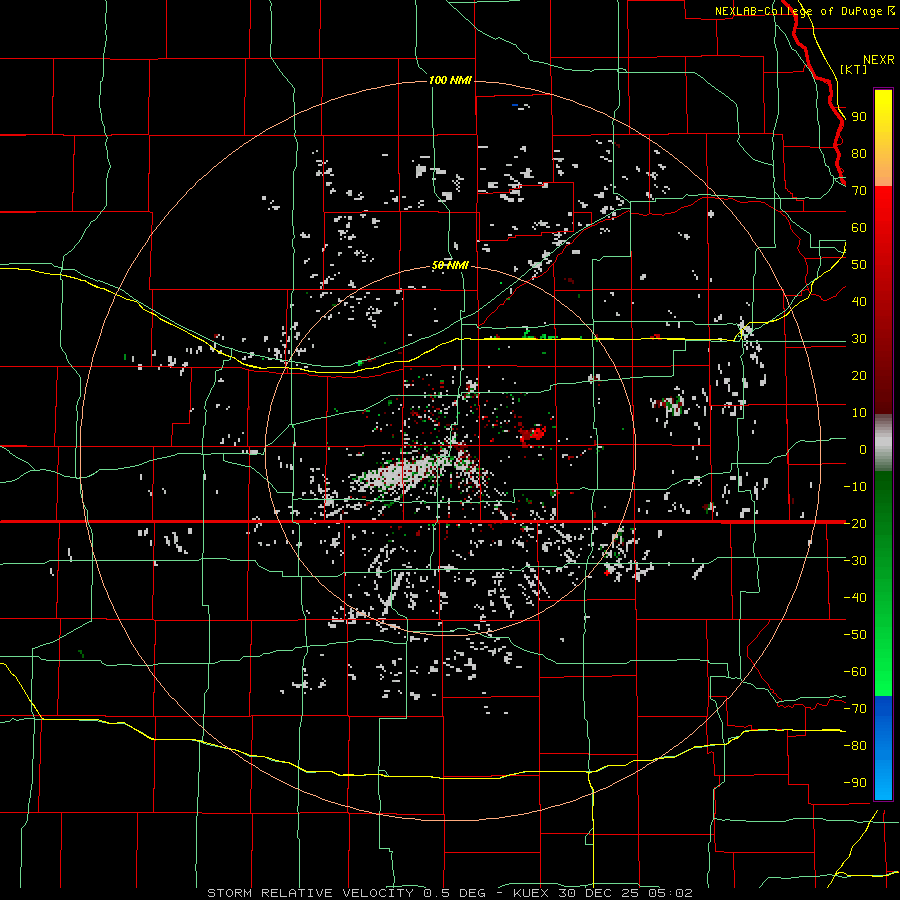The image size is (900, 900).
Task: Click the positive 30 scale label
Action: pyautogui.click(x=859, y=339)
